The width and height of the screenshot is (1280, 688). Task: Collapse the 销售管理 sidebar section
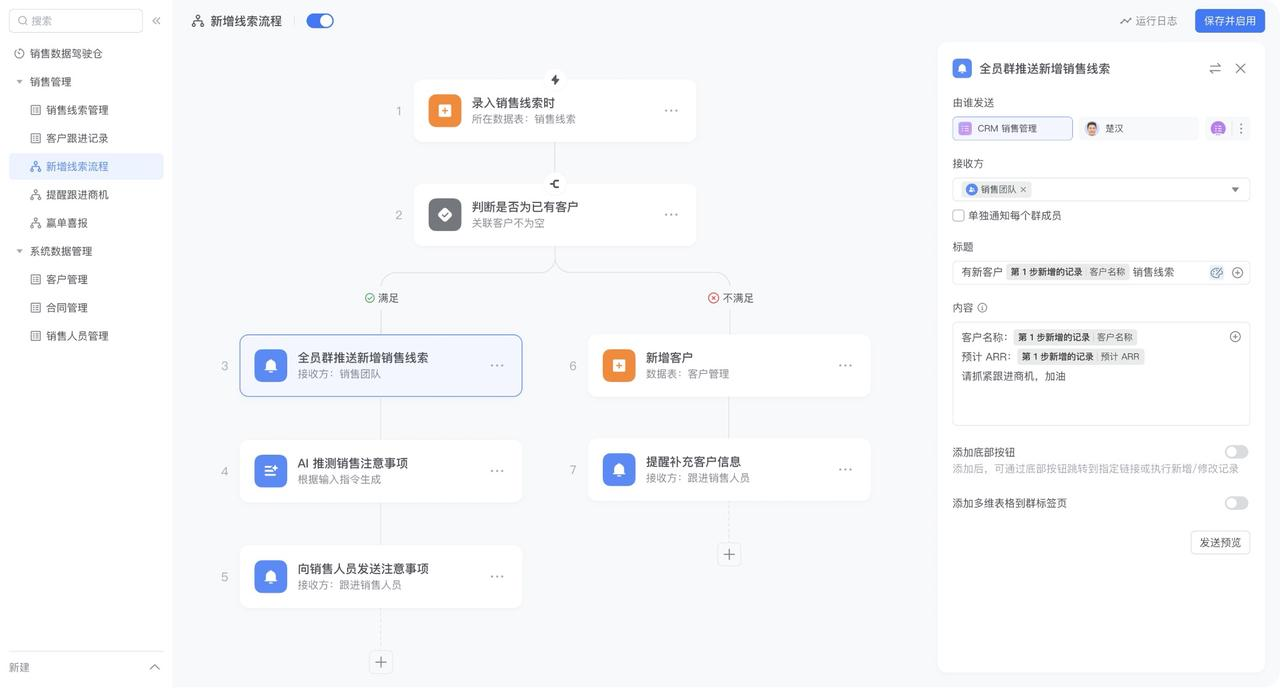tap(16, 80)
